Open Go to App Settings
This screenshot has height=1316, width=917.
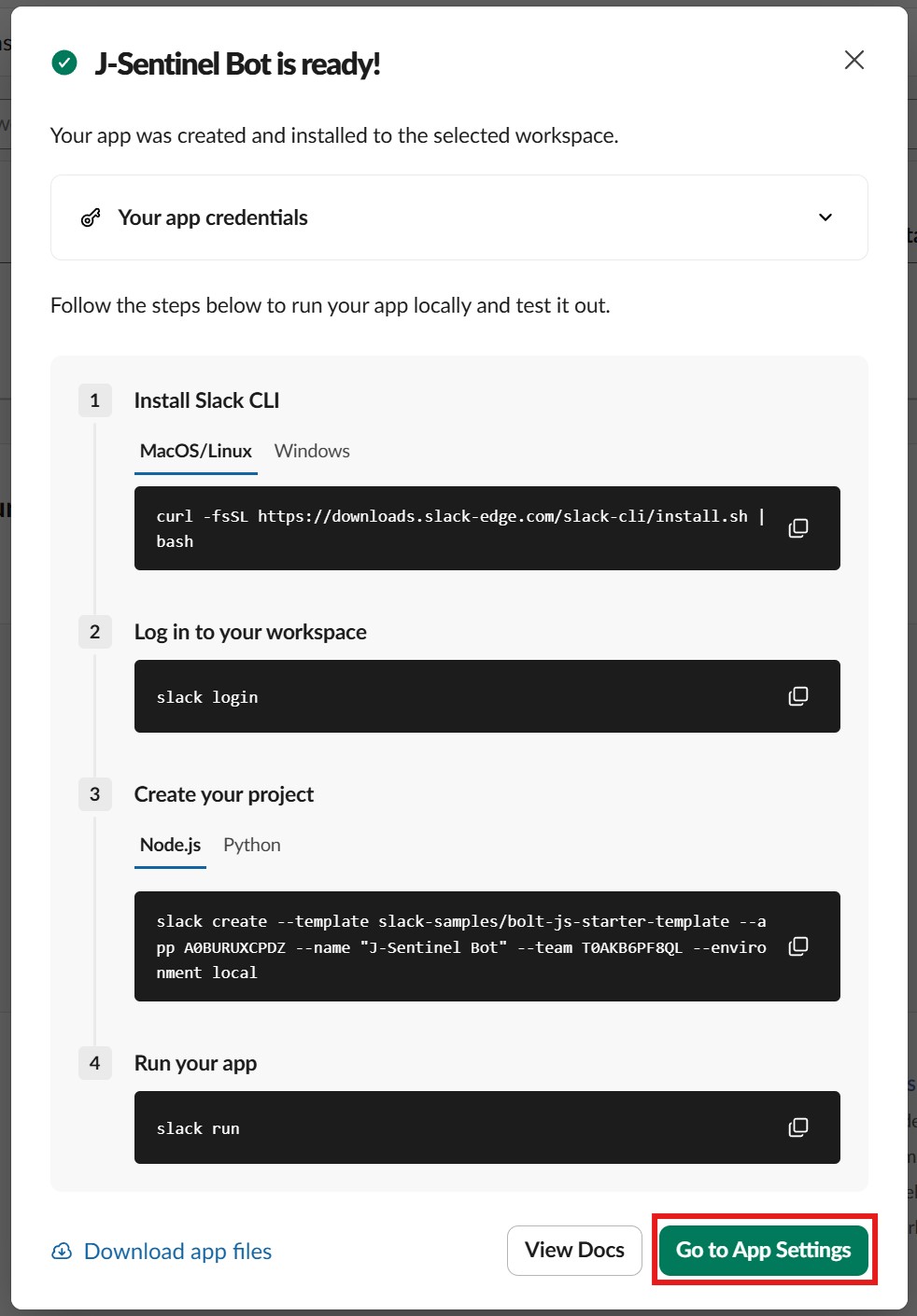click(764, 1250)
